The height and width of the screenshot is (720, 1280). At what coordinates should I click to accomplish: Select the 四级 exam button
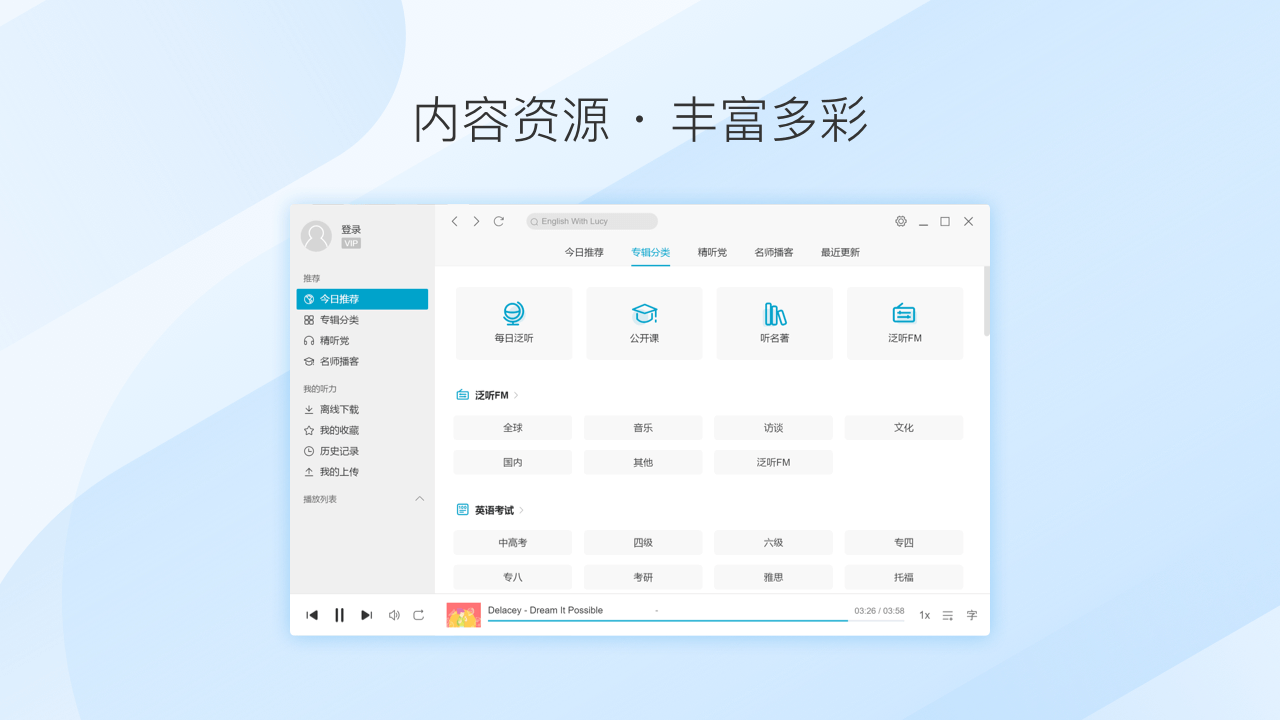point(643,543)
